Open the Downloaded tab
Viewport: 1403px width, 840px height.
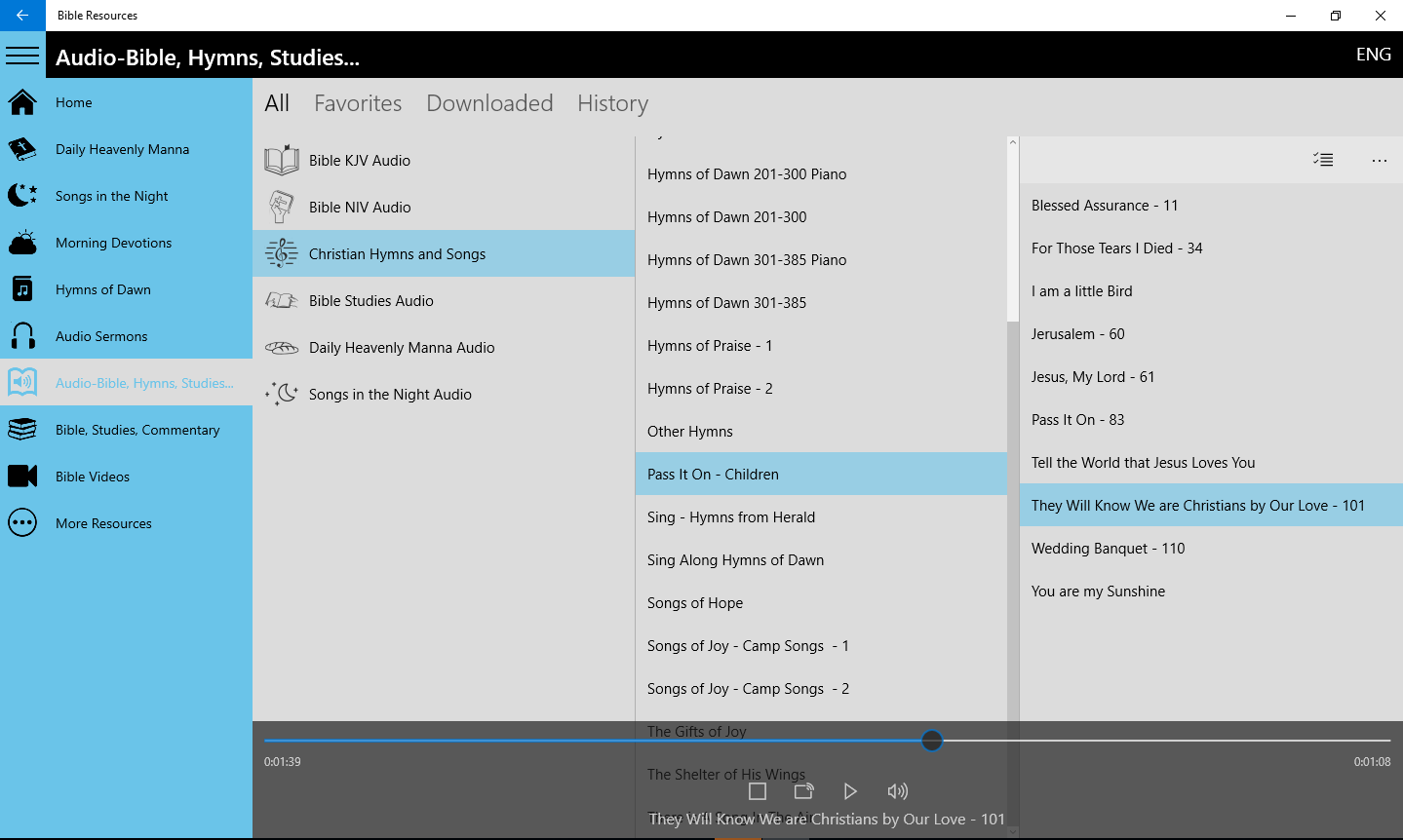point(489,102)
